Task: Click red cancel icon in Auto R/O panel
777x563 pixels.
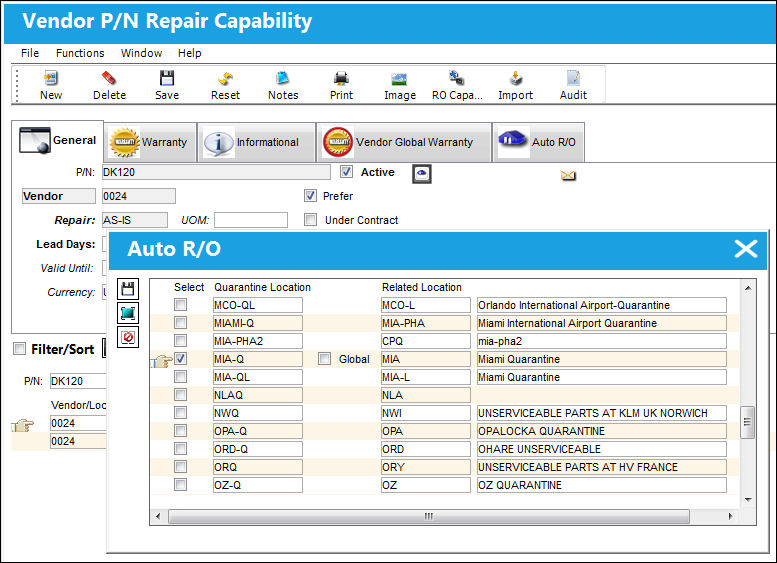Action: (x=128, y=337)
